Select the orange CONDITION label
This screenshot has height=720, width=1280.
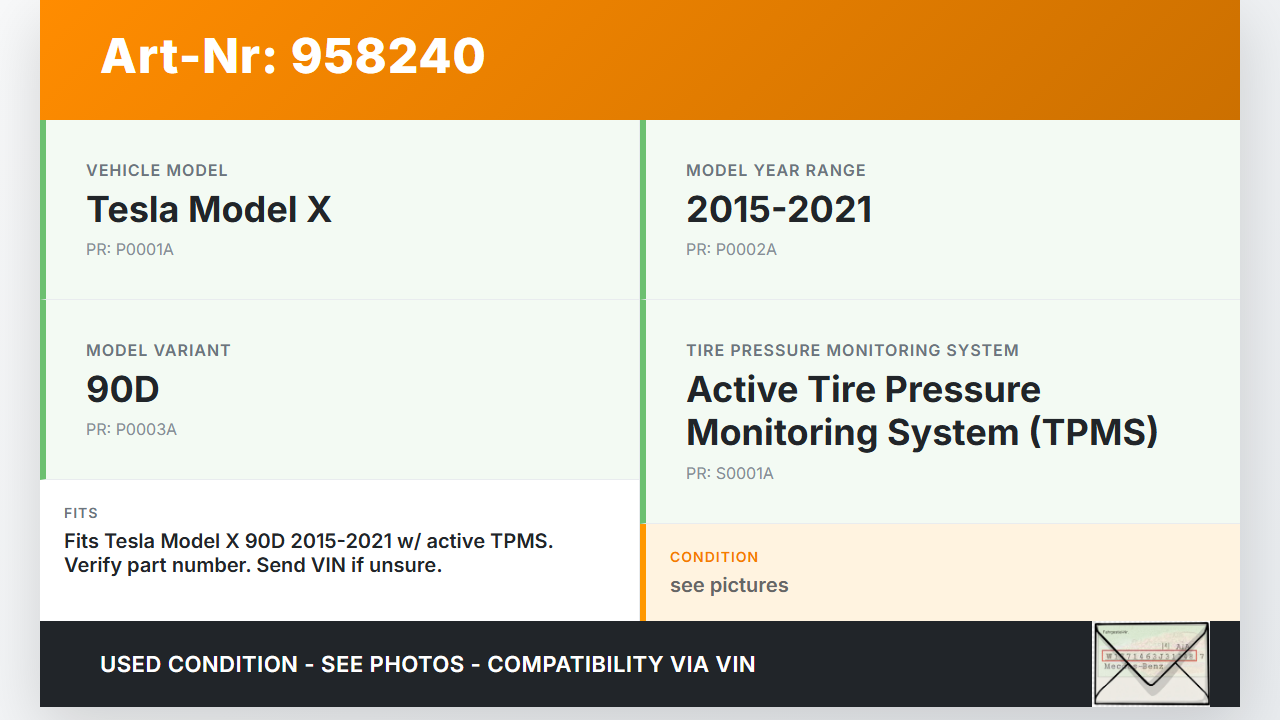(x=714, y=557)
